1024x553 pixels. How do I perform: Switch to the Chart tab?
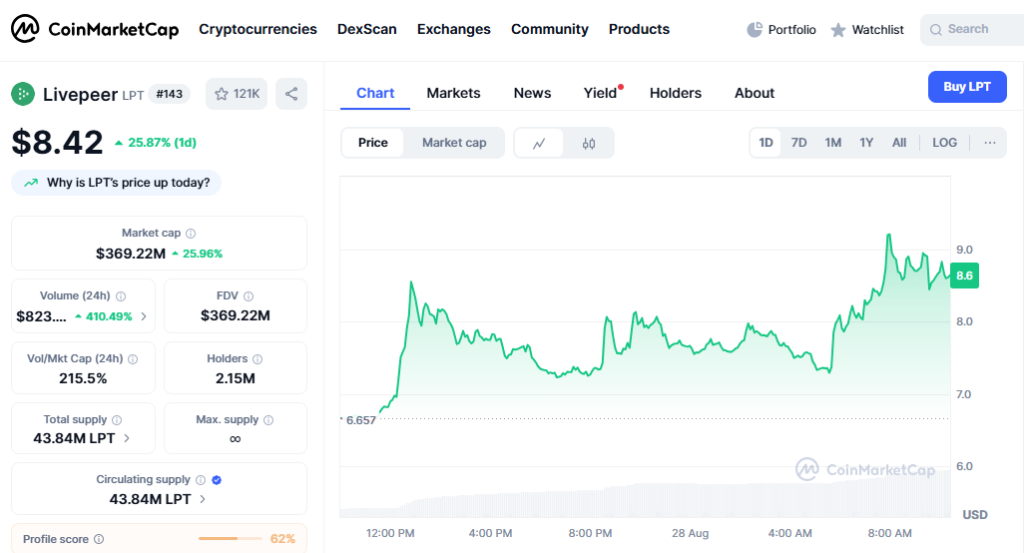click(375, 93)
